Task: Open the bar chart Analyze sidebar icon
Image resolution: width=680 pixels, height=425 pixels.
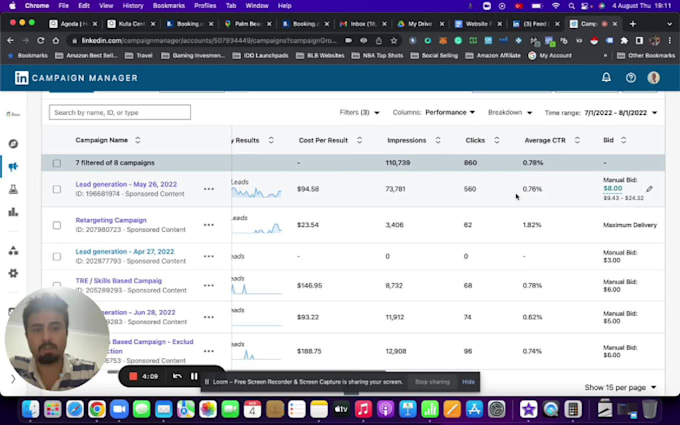Action: [x=13, y=212]
